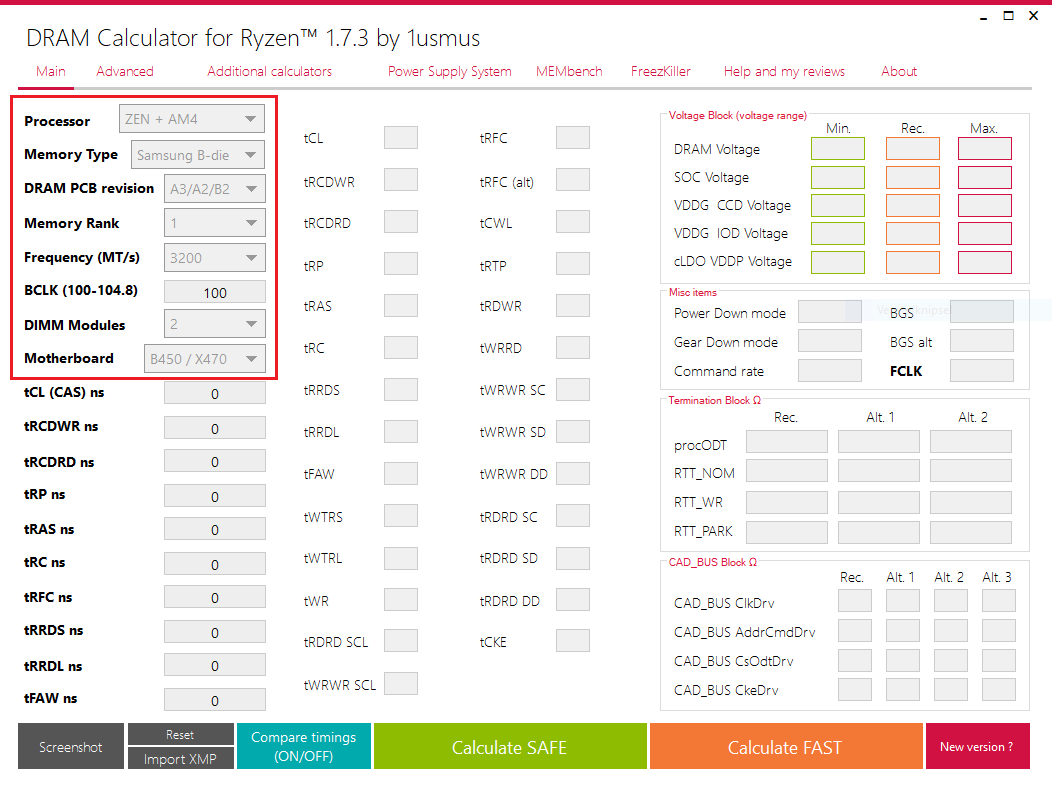
Task: Click the BCLK value input field
Action: 214,293
